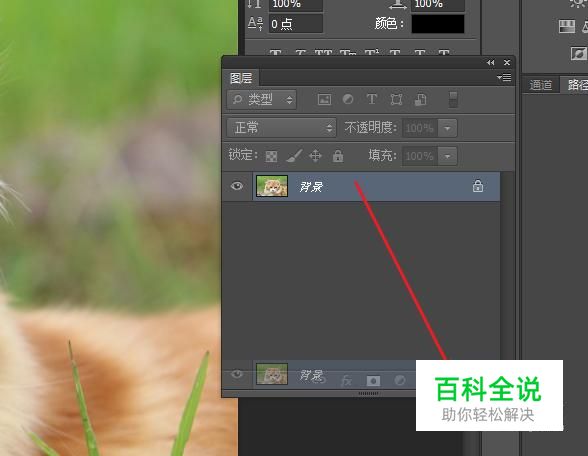Click the baseline shift 0 点 field

(296, 24)
